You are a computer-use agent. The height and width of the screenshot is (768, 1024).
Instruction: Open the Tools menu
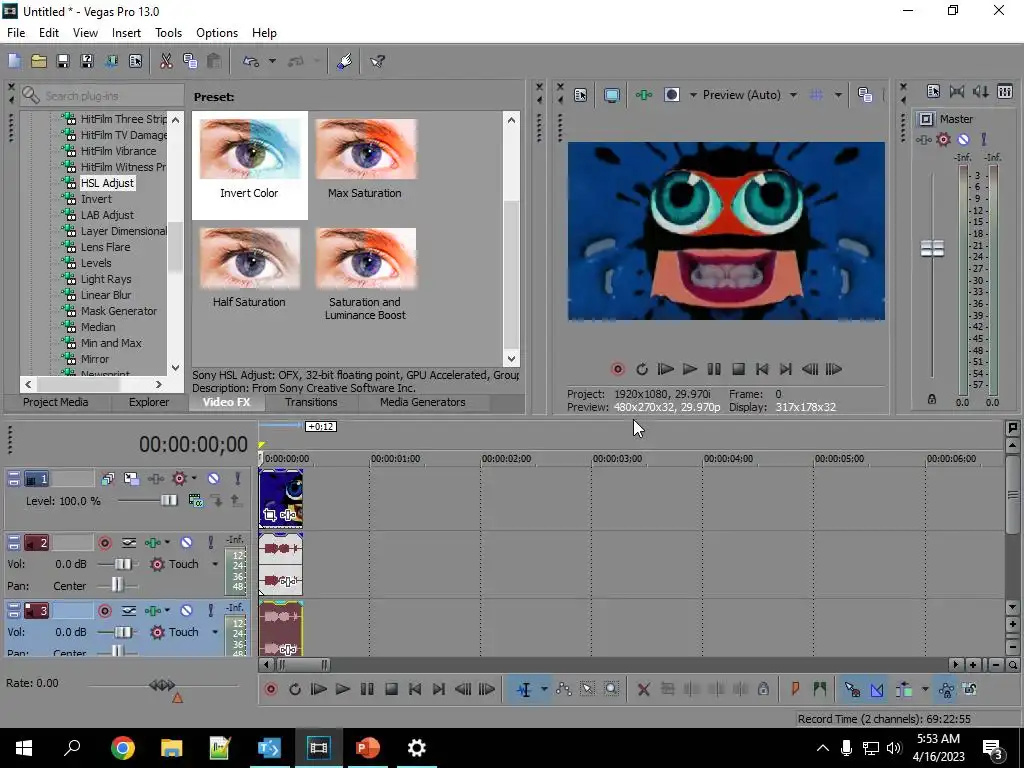(x=168, y=33)
